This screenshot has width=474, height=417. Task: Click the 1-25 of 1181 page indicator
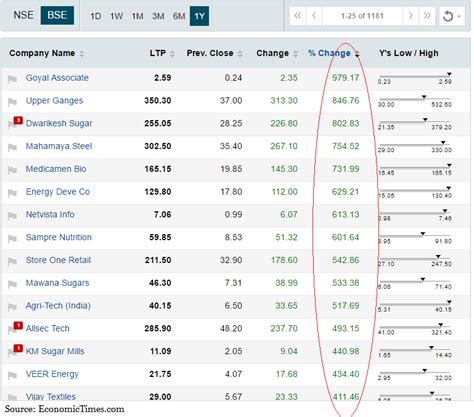pyautogui.click(x=362, y=16)
